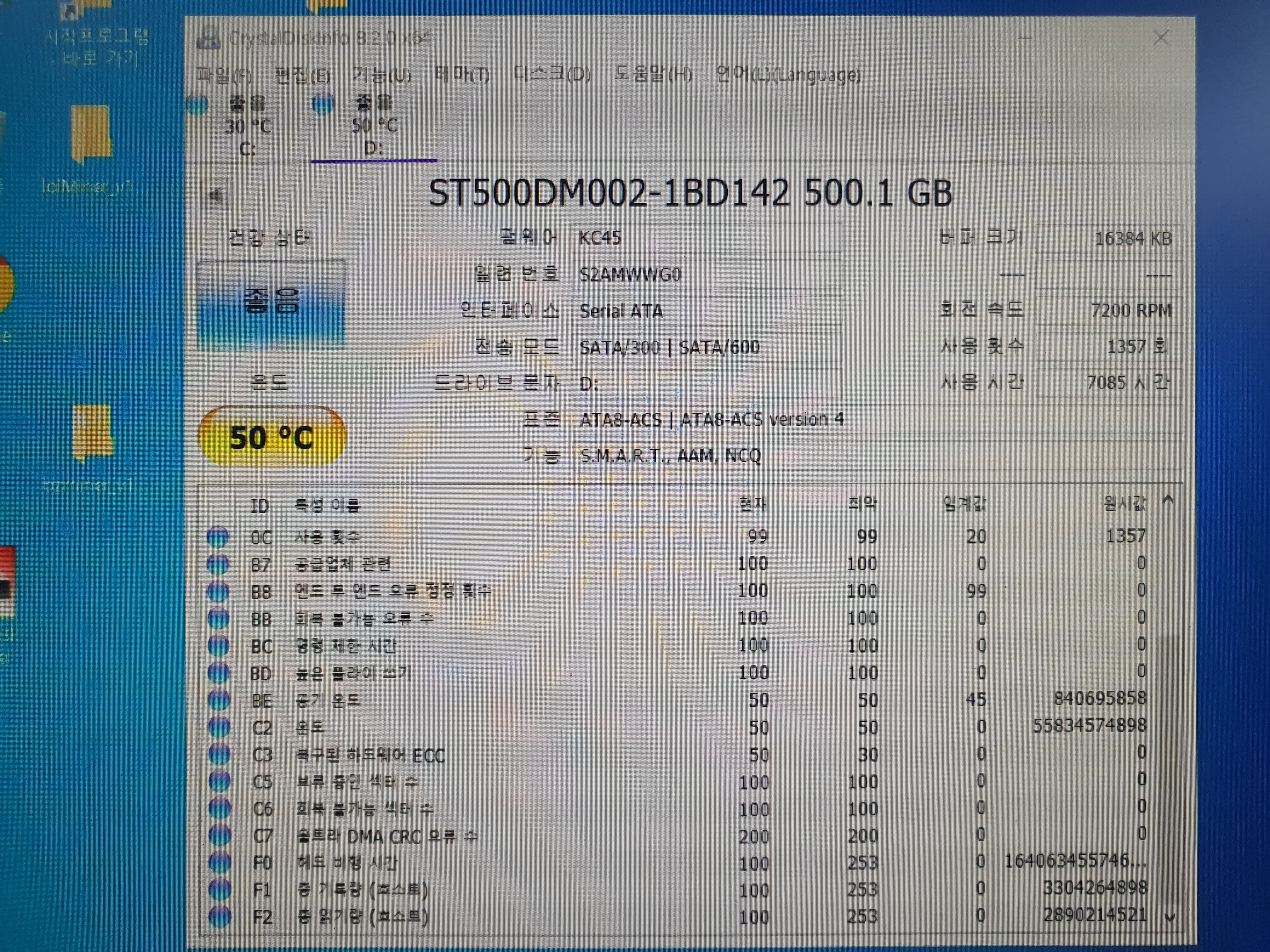Image resolution: width=1270 pixels, height=952 pixels.
Task: Click the D: drive health status orb
Action: 323,104
